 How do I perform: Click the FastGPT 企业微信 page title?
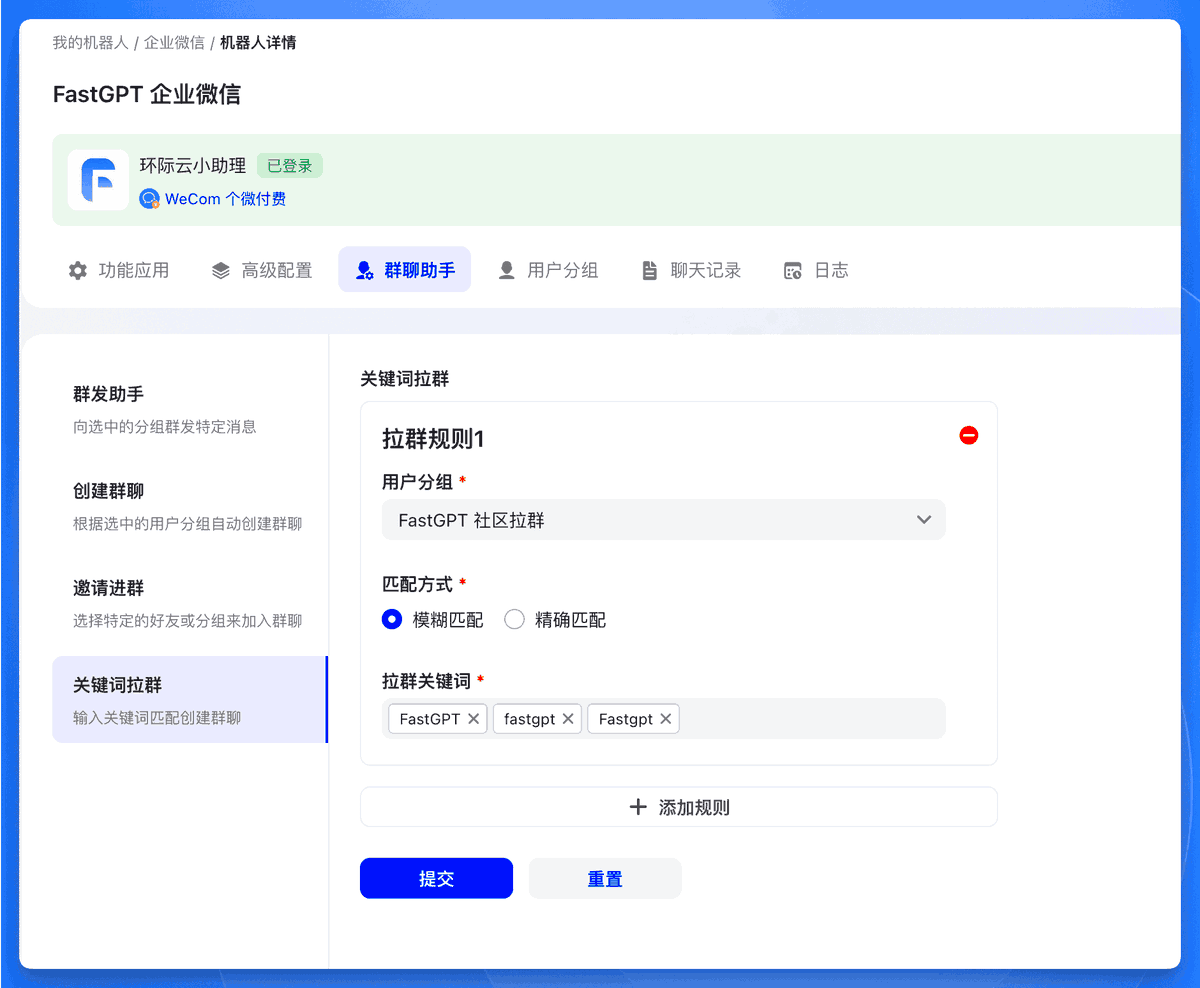(x=147, y=95)
